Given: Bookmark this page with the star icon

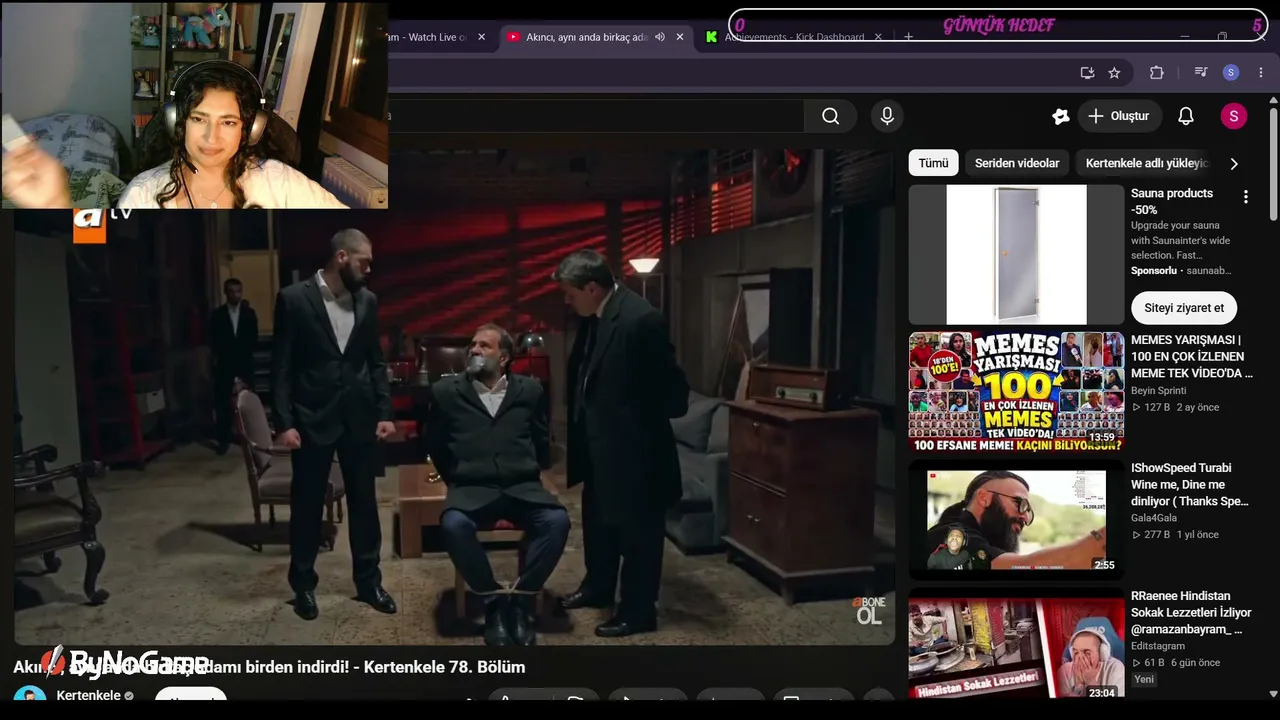Looking at the screenshot, I should point(1114,72).
